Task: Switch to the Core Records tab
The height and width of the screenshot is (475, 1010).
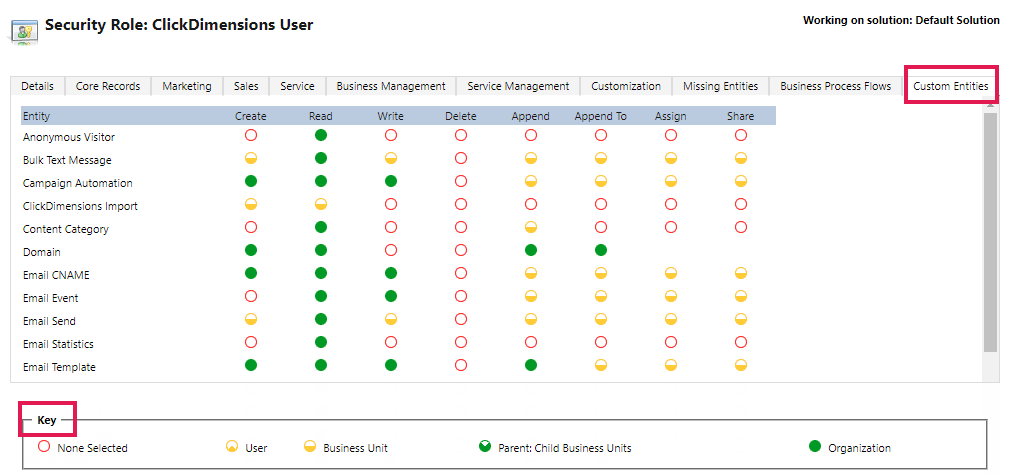Action: pyautogui.click(x=108, y=86)
